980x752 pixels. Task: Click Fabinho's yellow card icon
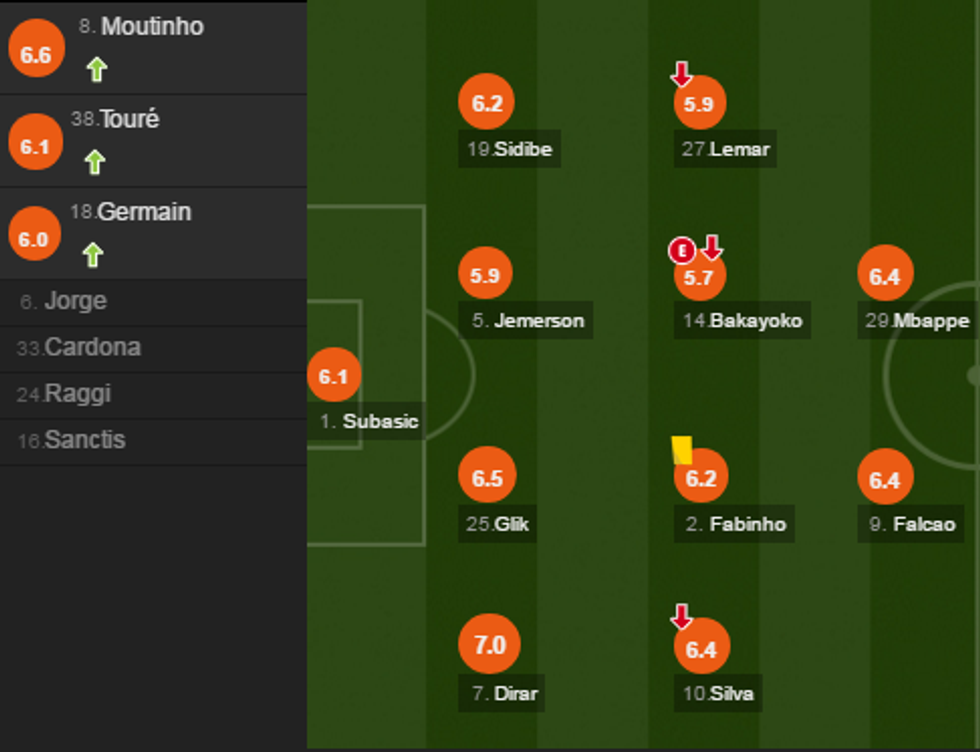pos(682,450)
